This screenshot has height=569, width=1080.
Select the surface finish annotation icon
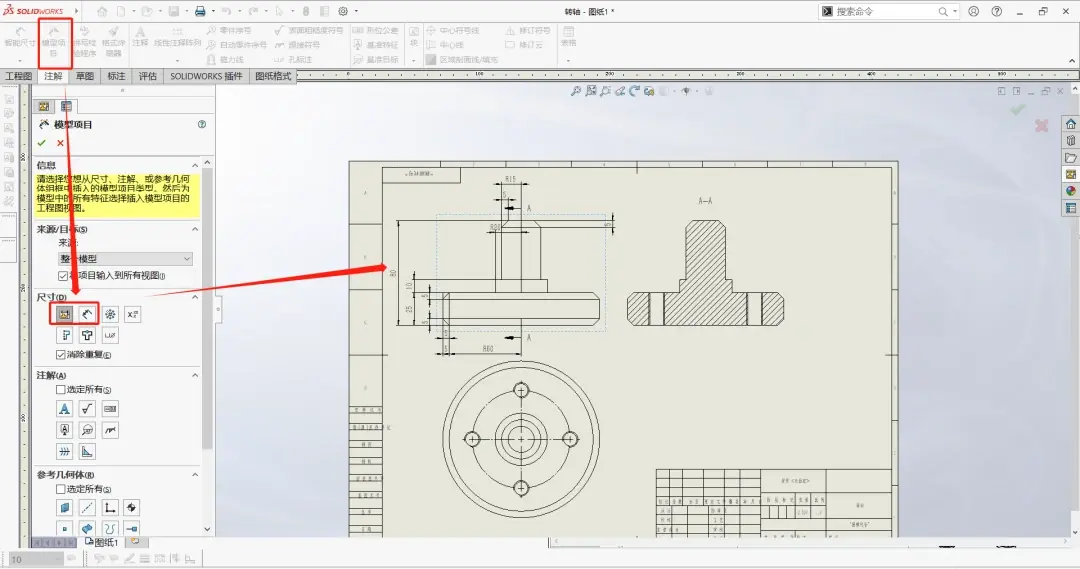click(87, 409)
